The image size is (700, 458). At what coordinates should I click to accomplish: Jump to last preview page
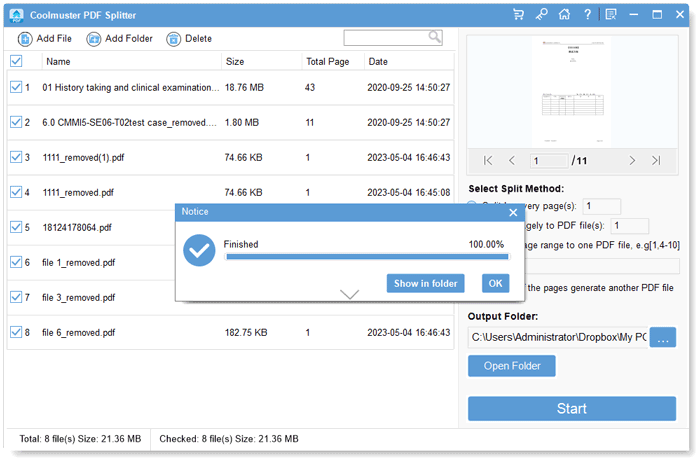click(656, 160)
